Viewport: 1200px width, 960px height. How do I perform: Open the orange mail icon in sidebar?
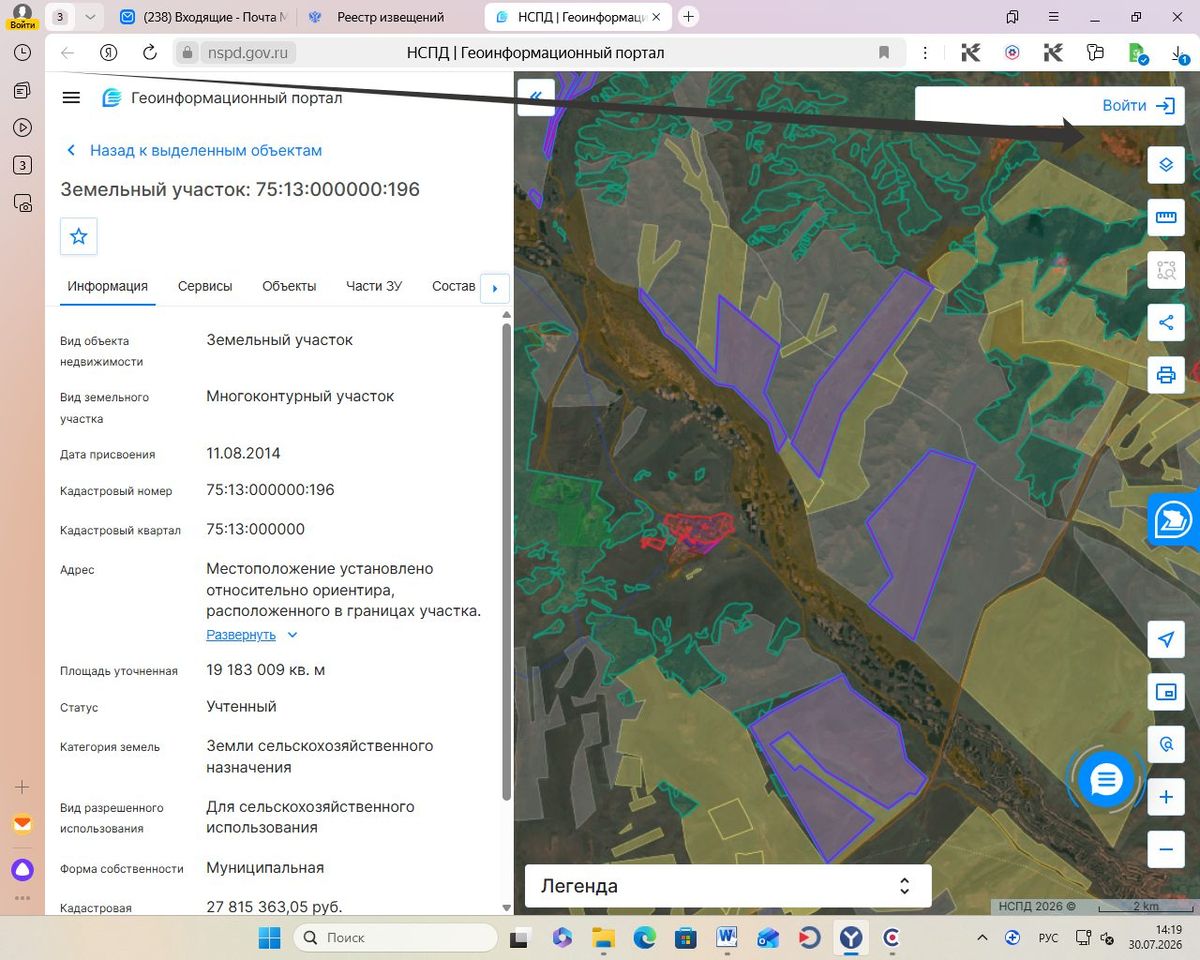(x=22, y=826)
